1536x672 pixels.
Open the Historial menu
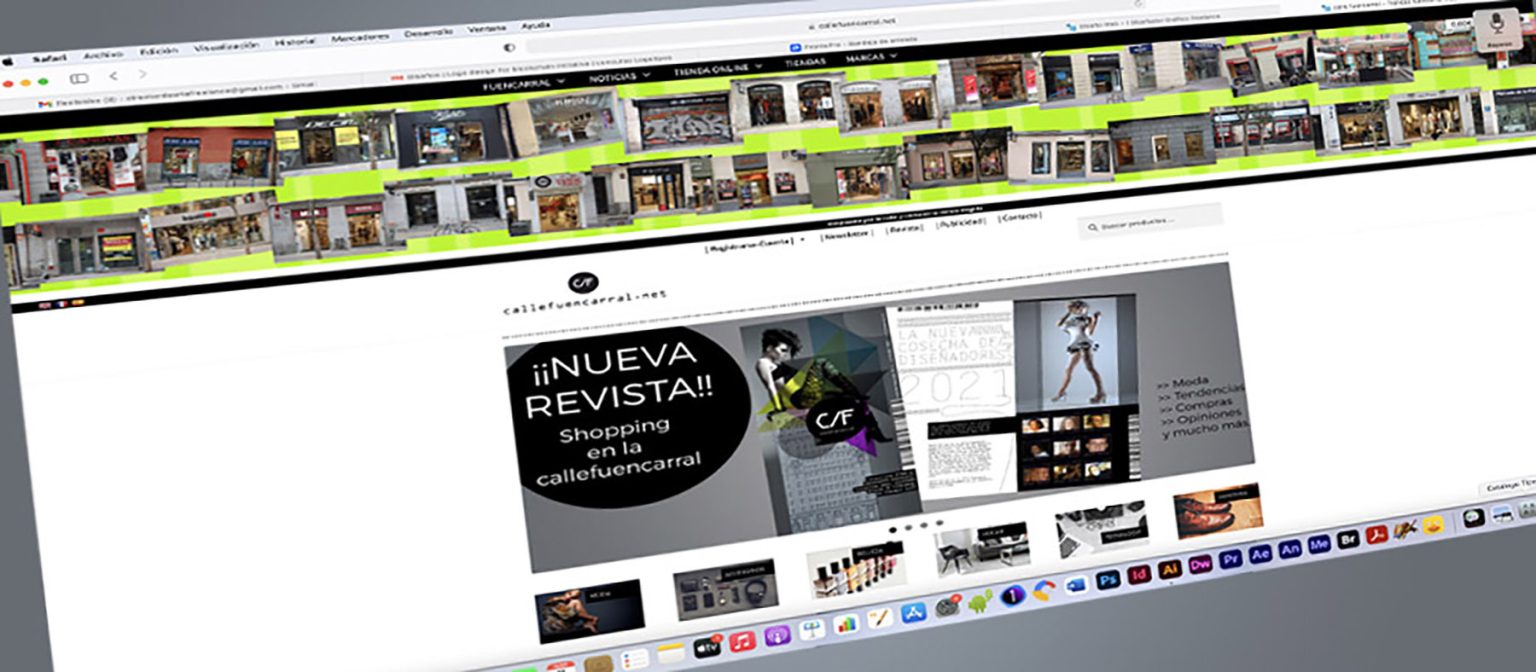pyautogui.click(x=295, y=41)
